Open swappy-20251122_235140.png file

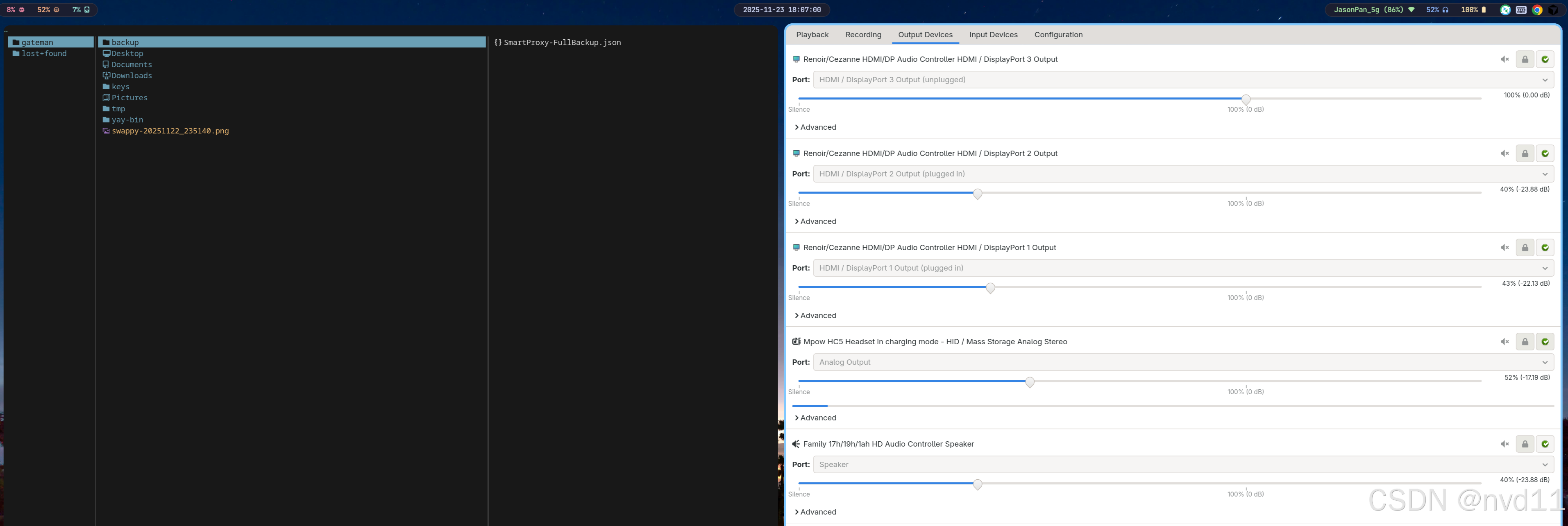point(170,131)
